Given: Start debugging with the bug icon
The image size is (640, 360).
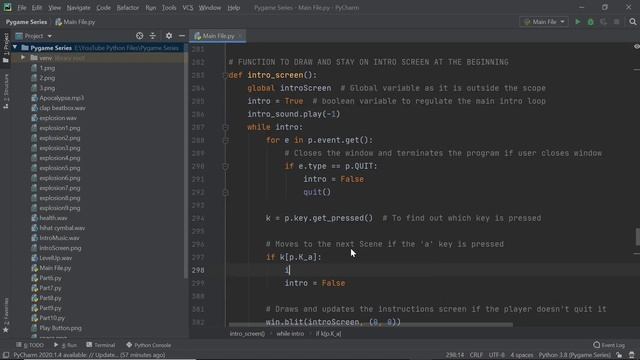Looking at the screenshot, I should click(x=591, y=22).
